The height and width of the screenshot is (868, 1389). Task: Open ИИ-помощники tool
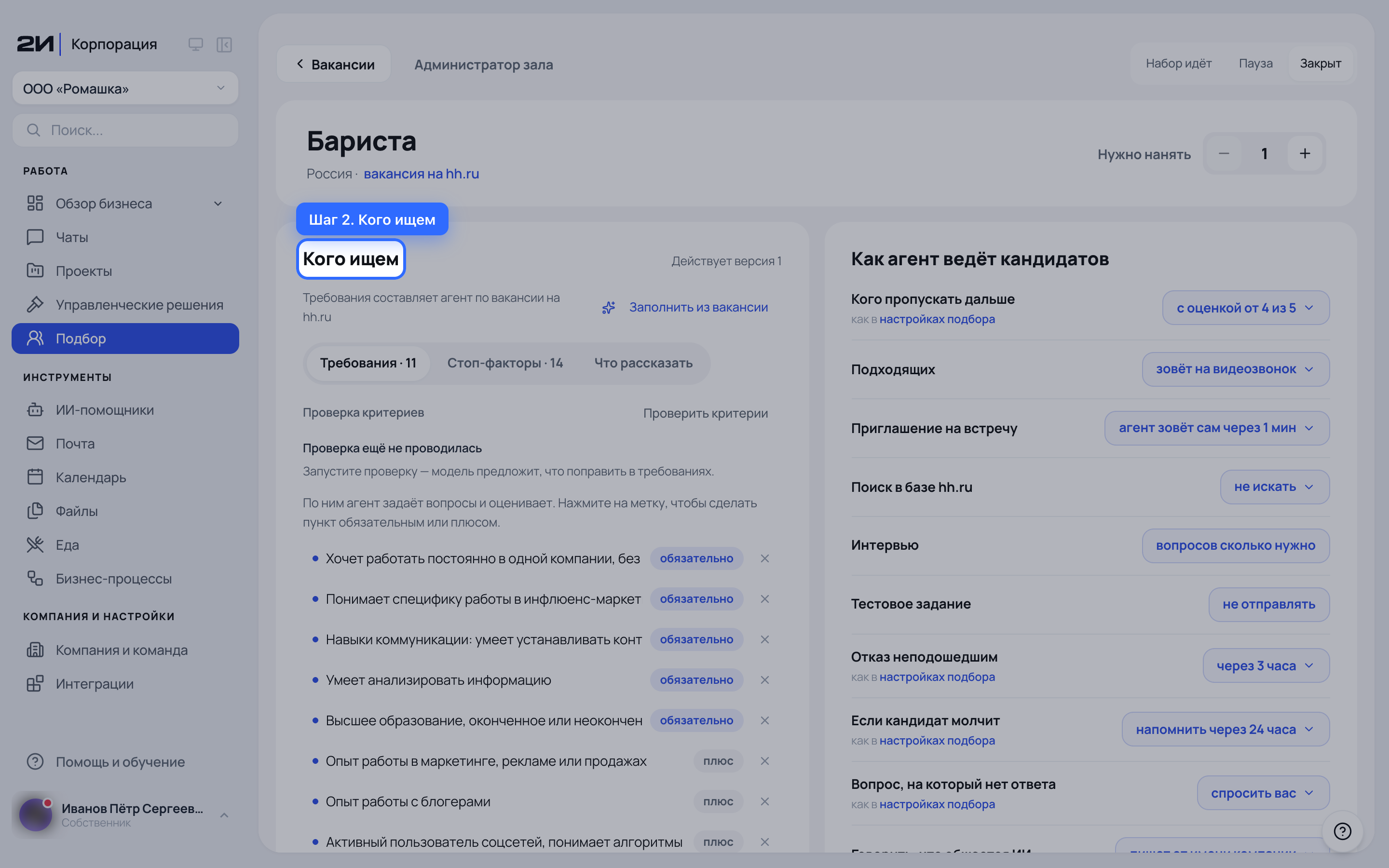tap(125, 410)
